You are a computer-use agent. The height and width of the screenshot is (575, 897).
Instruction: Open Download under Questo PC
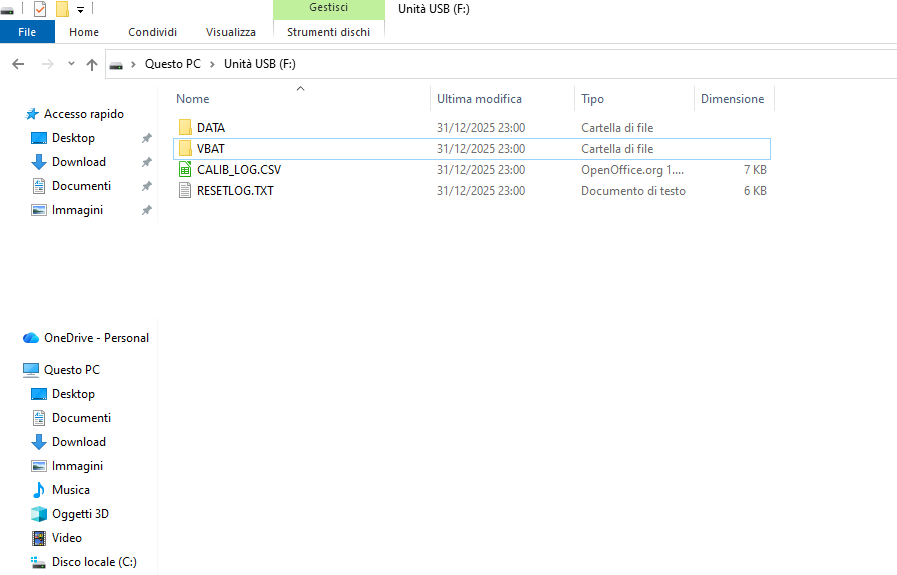tap(79, 442)
